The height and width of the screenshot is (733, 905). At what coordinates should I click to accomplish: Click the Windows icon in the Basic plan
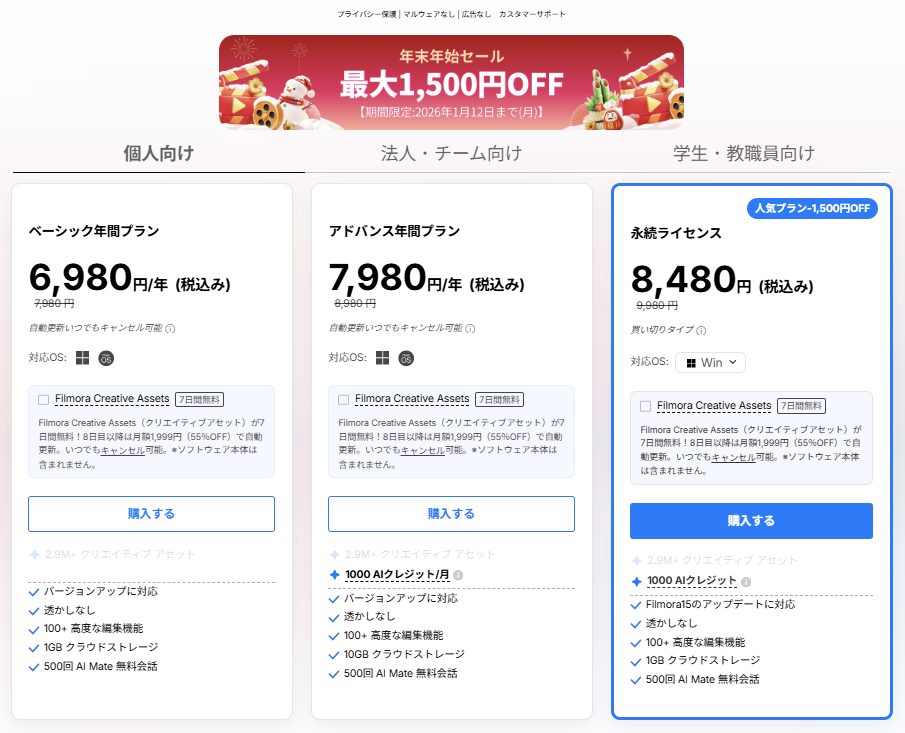click(x=82, y=358)
